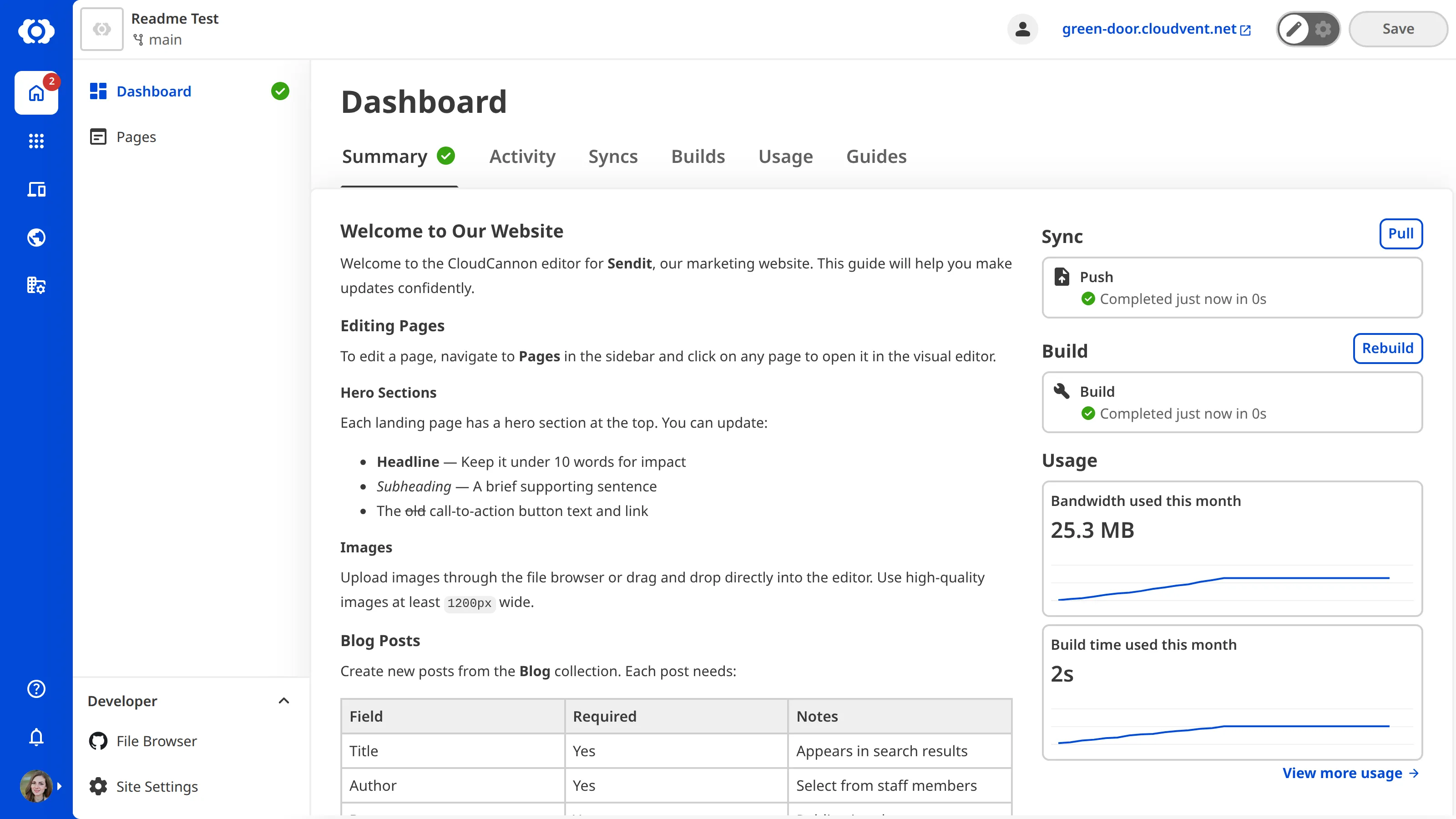Switch to the Guides tab

(x=876, y=157)
